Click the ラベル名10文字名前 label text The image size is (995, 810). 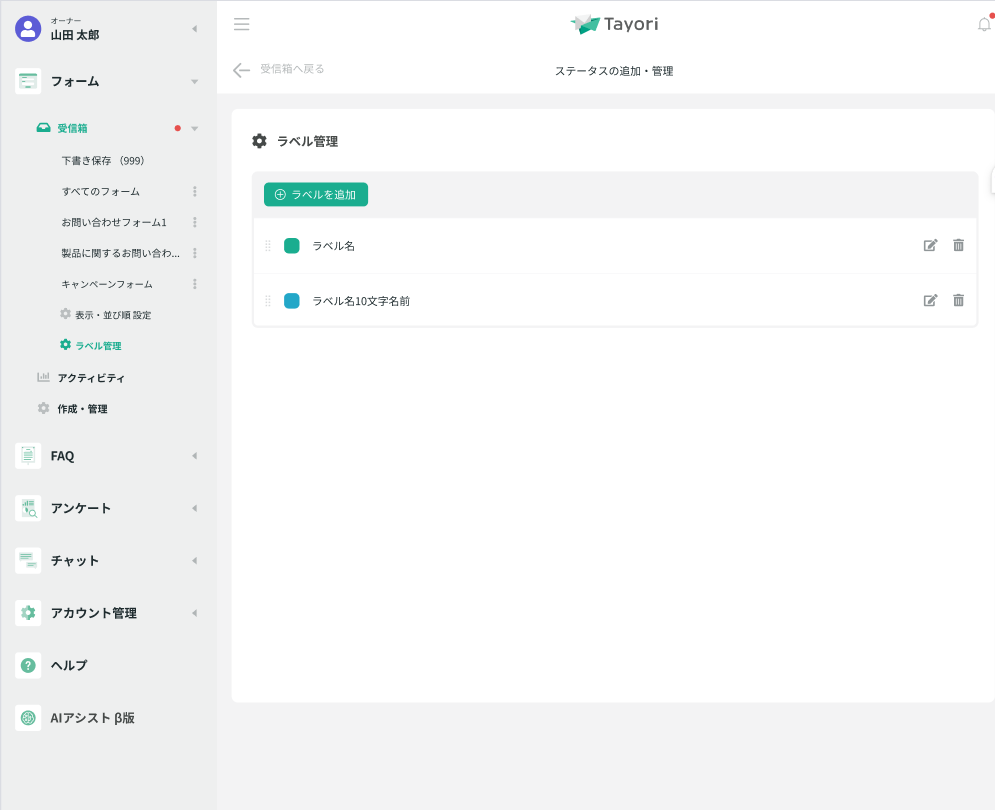[361, 301]
